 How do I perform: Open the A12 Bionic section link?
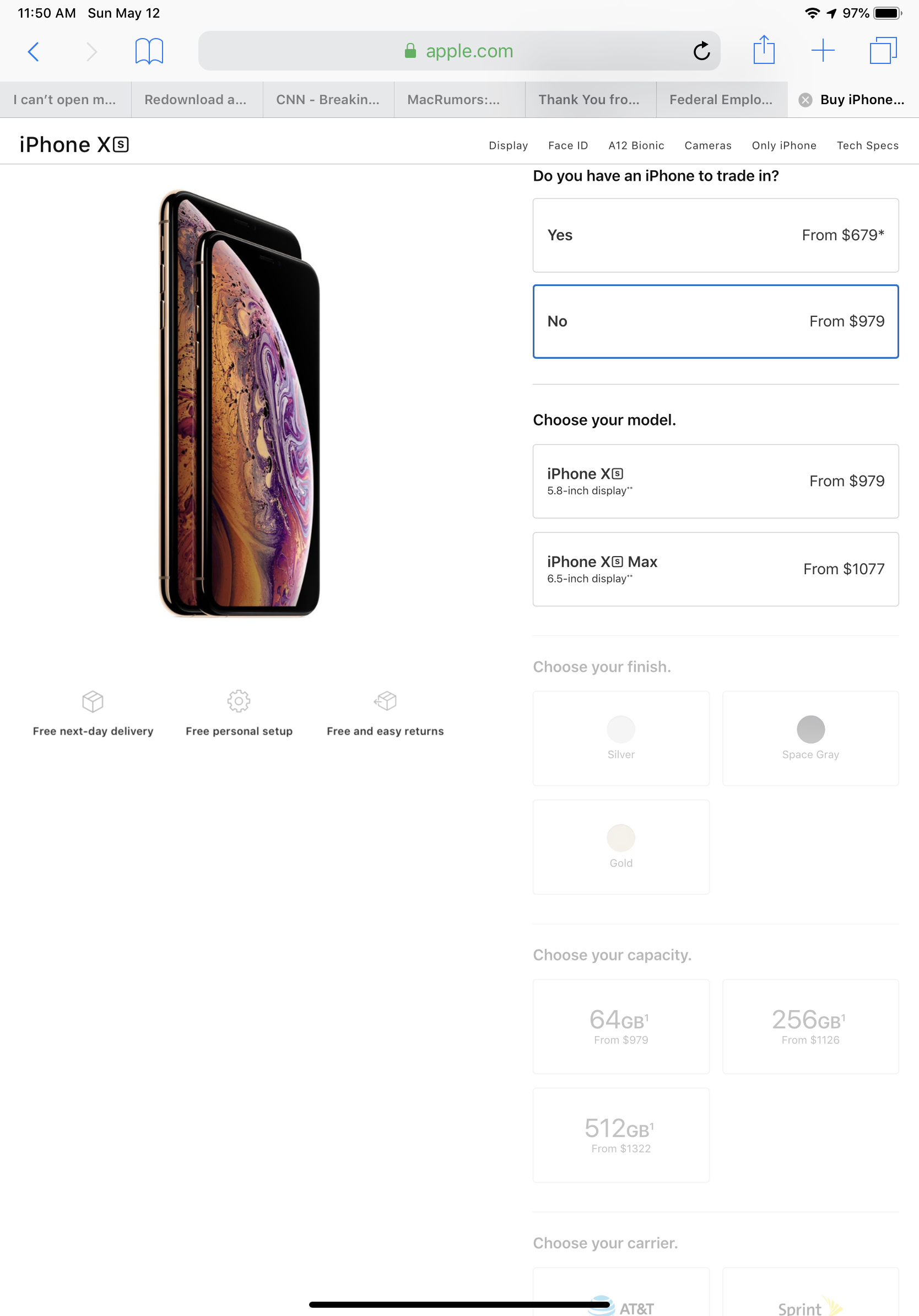pyautogui.click(x=636, y=145)
